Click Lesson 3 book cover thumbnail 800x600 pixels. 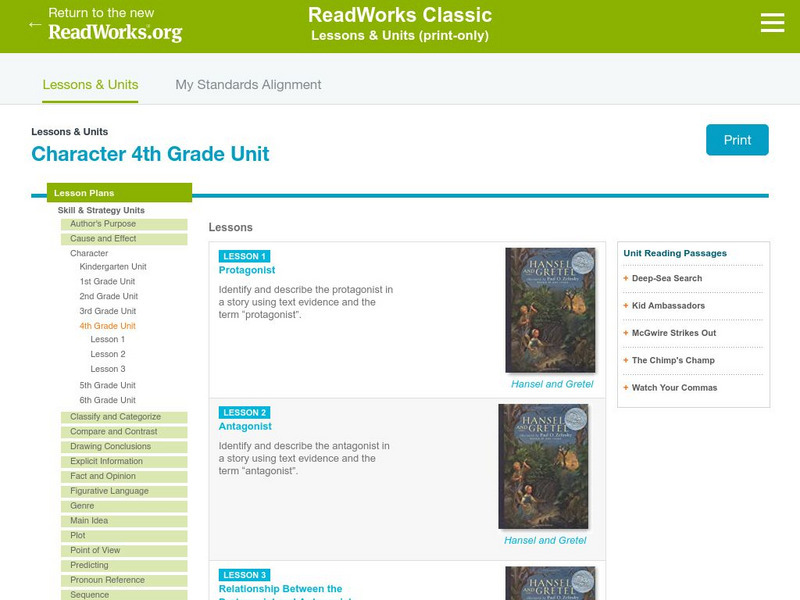(x=550, y=583)
